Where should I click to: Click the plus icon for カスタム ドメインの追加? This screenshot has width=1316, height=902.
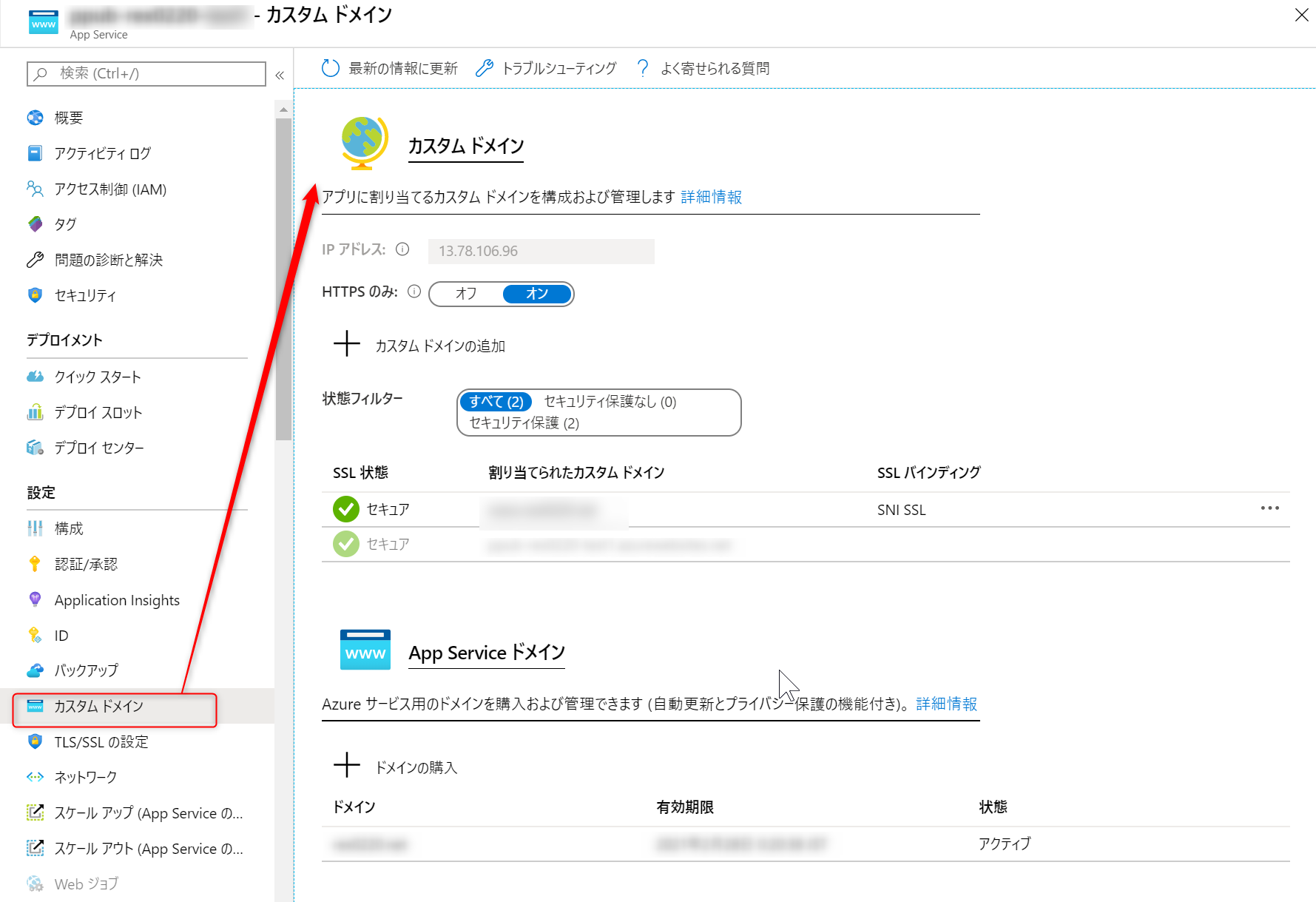pos(346,344)
